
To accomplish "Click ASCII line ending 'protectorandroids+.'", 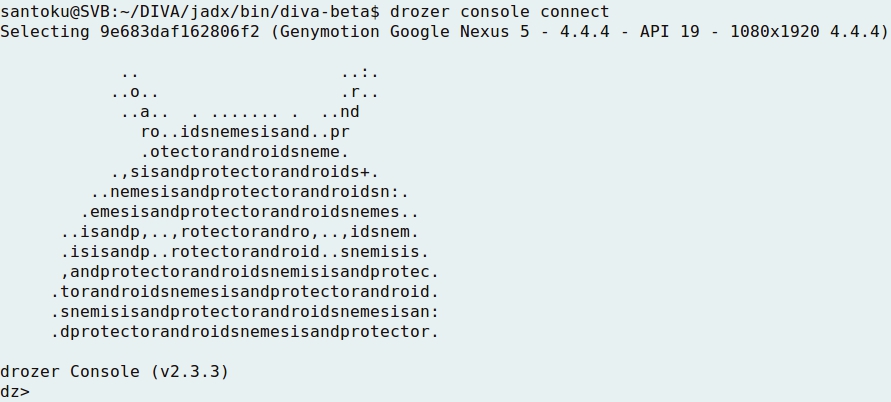I will [x=245, y=171].
